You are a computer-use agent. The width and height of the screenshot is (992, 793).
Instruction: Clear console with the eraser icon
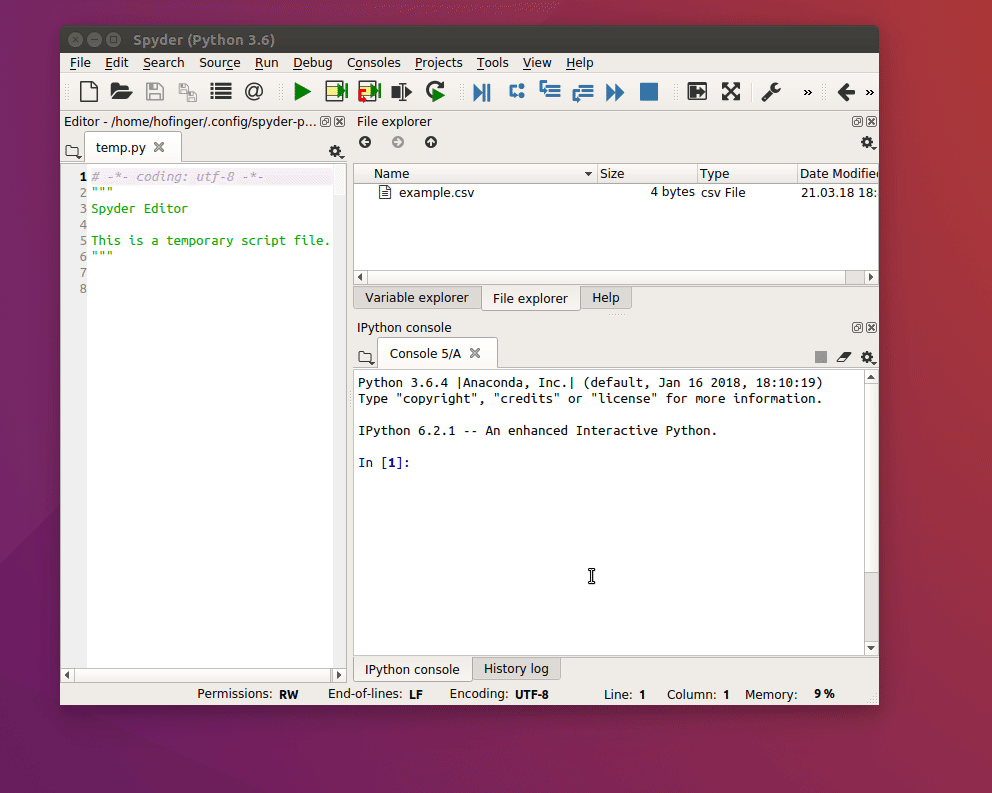click(x=844, y=357)
